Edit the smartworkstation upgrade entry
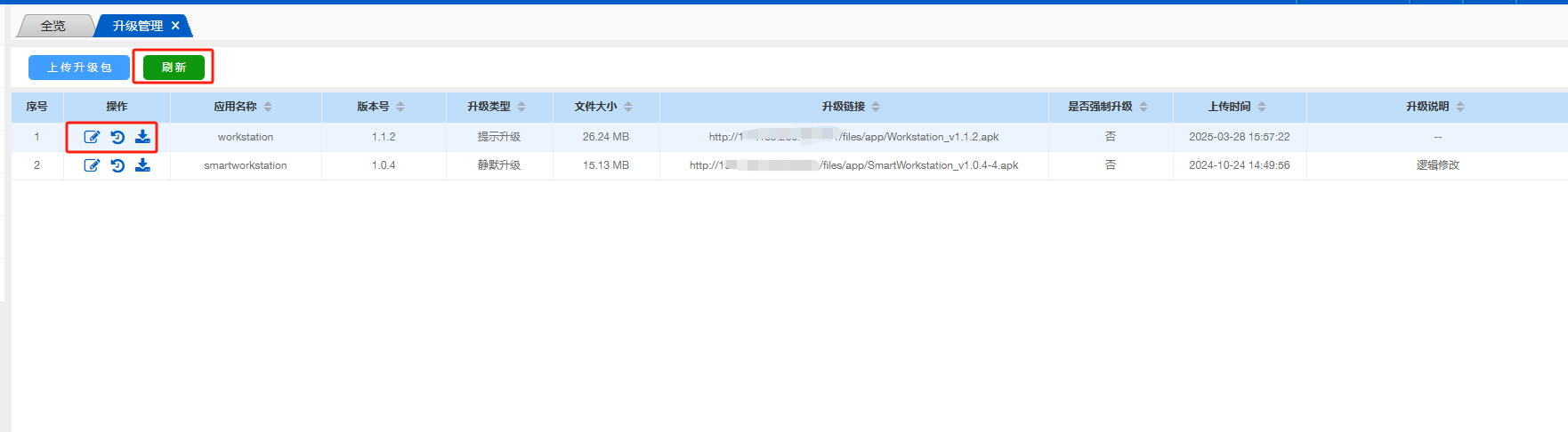This screenshot has height=432, width=1568. point(92,165)
